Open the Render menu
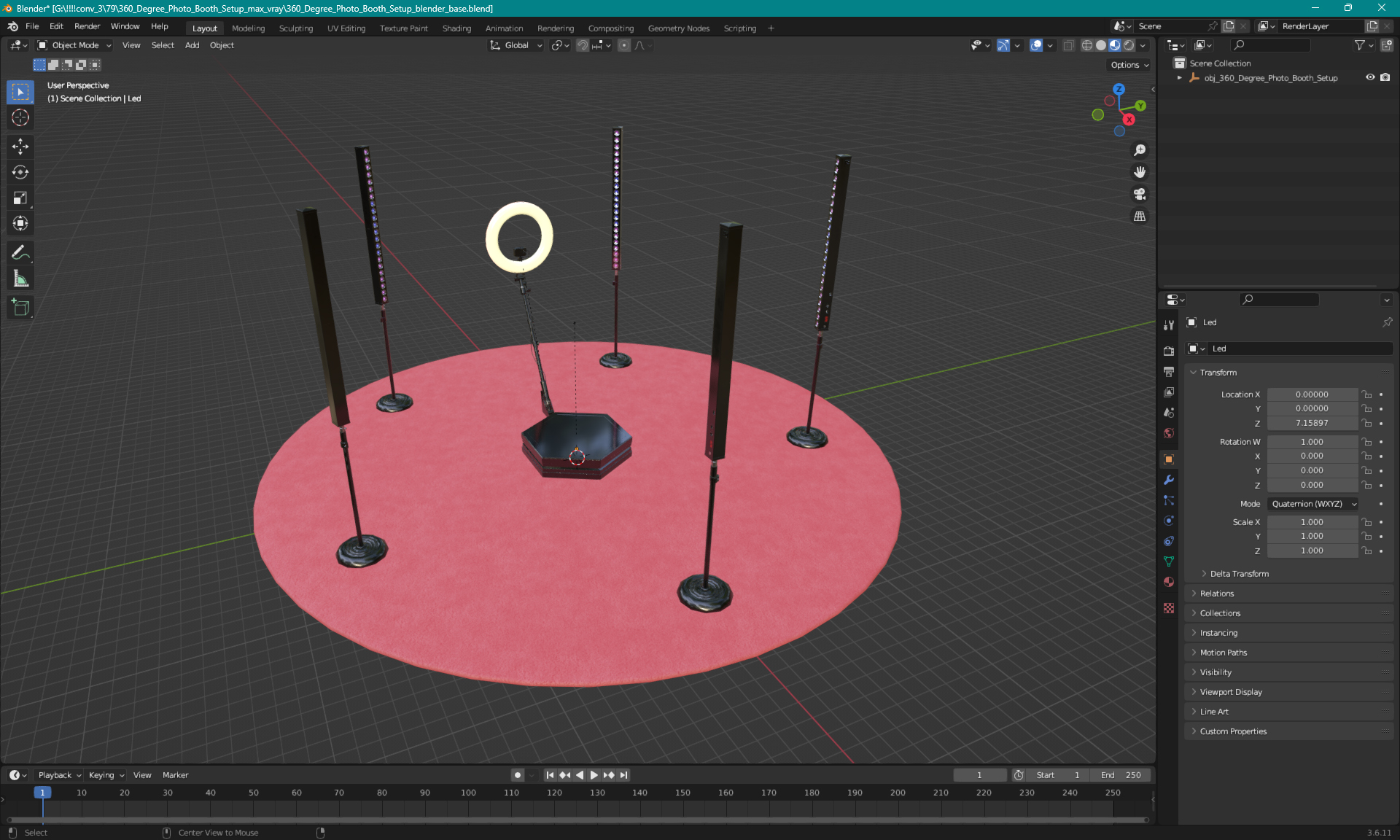 (x=87, y=26)
